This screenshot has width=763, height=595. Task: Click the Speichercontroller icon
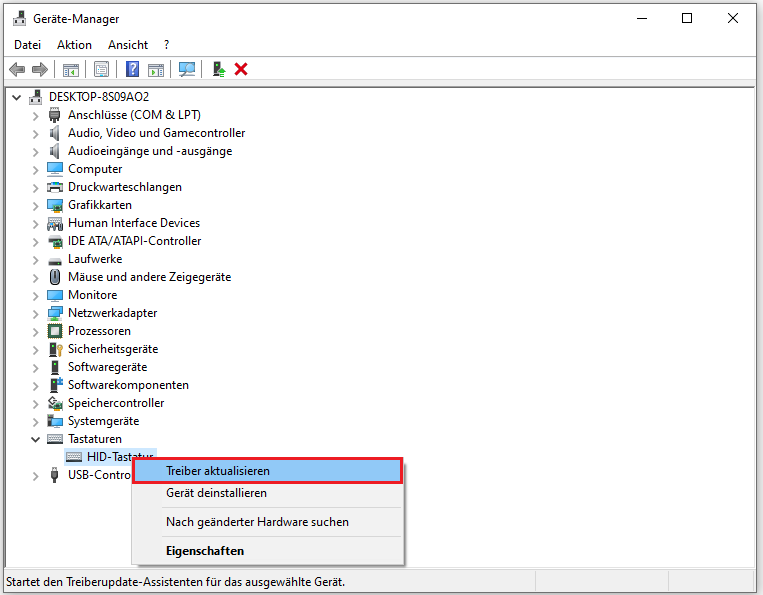(x=55, y=403)
